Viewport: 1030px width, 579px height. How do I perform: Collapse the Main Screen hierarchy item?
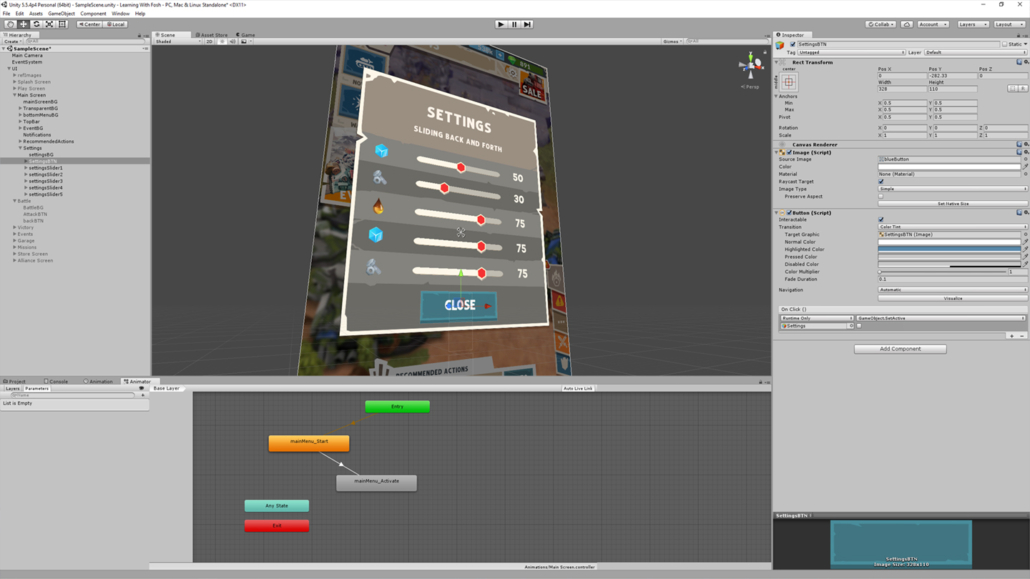pos(14,95)
